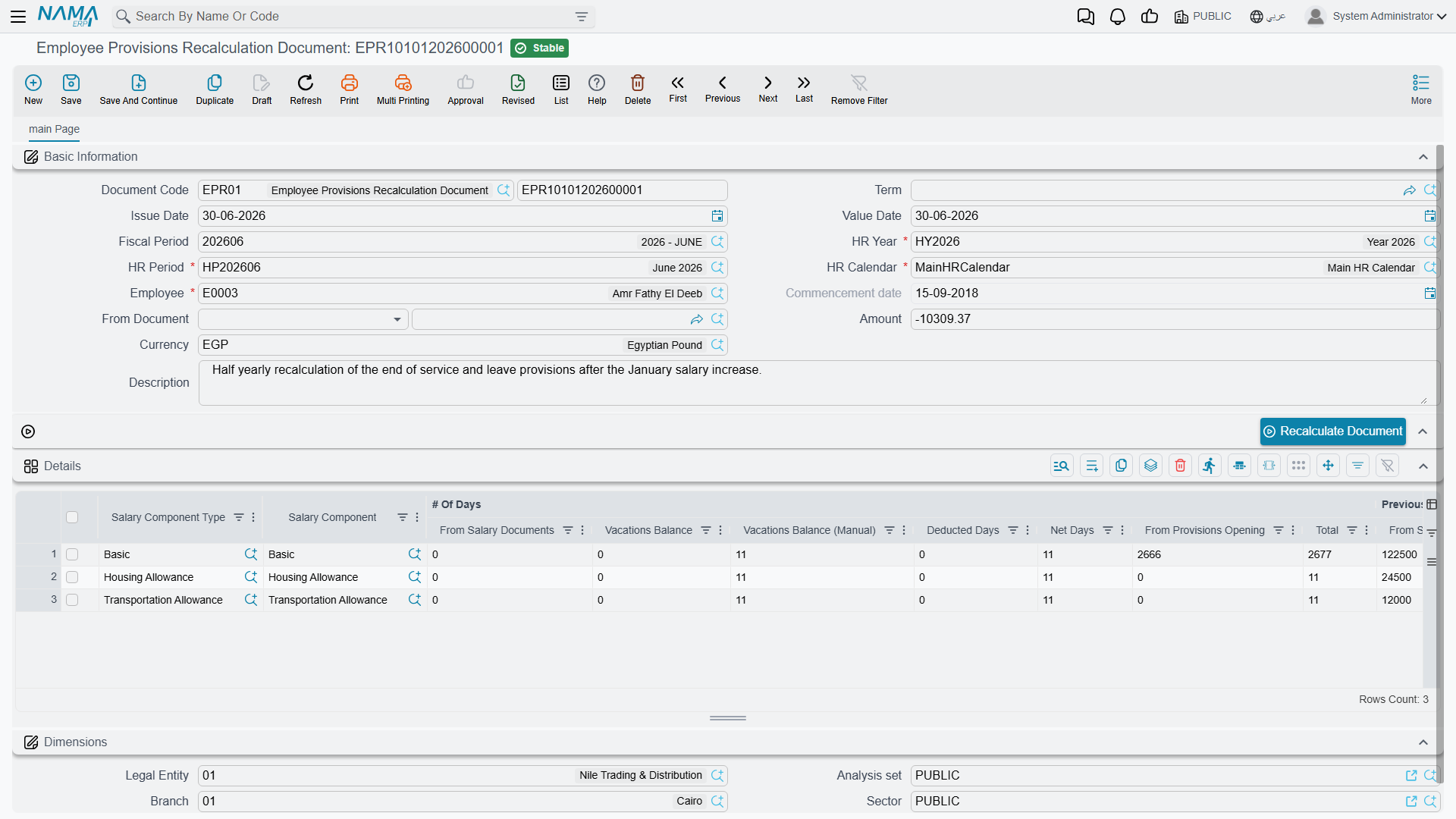Open notifications bell icon

[x=1117, y=17]
